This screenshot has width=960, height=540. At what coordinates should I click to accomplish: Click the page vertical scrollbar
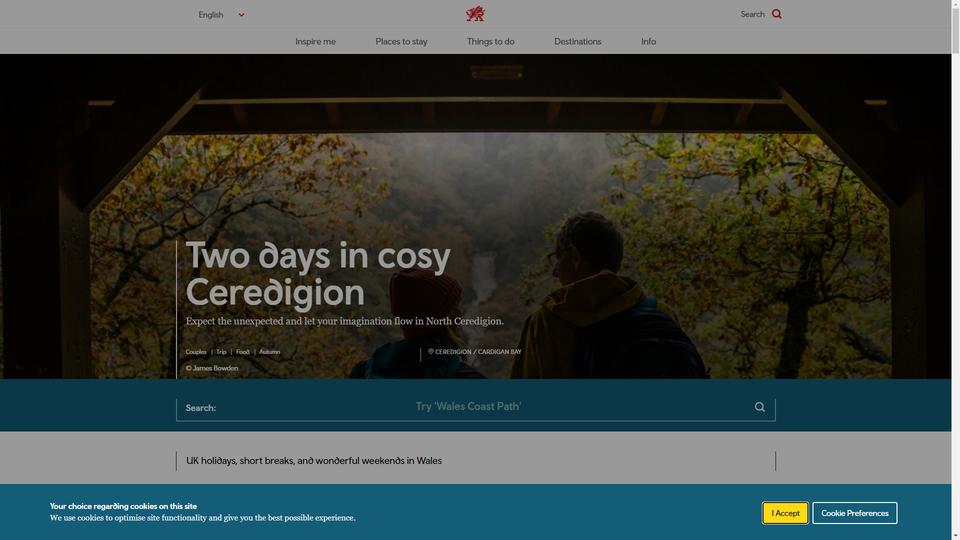point(955,270)
